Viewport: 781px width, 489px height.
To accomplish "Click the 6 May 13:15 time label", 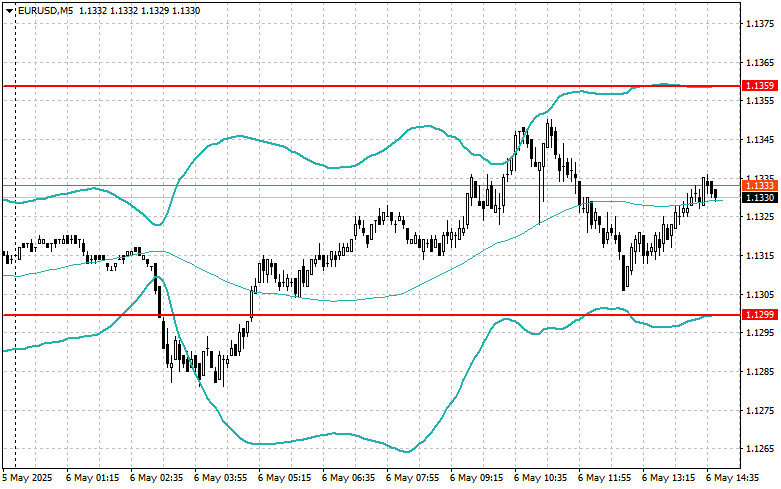I will 669,478.
